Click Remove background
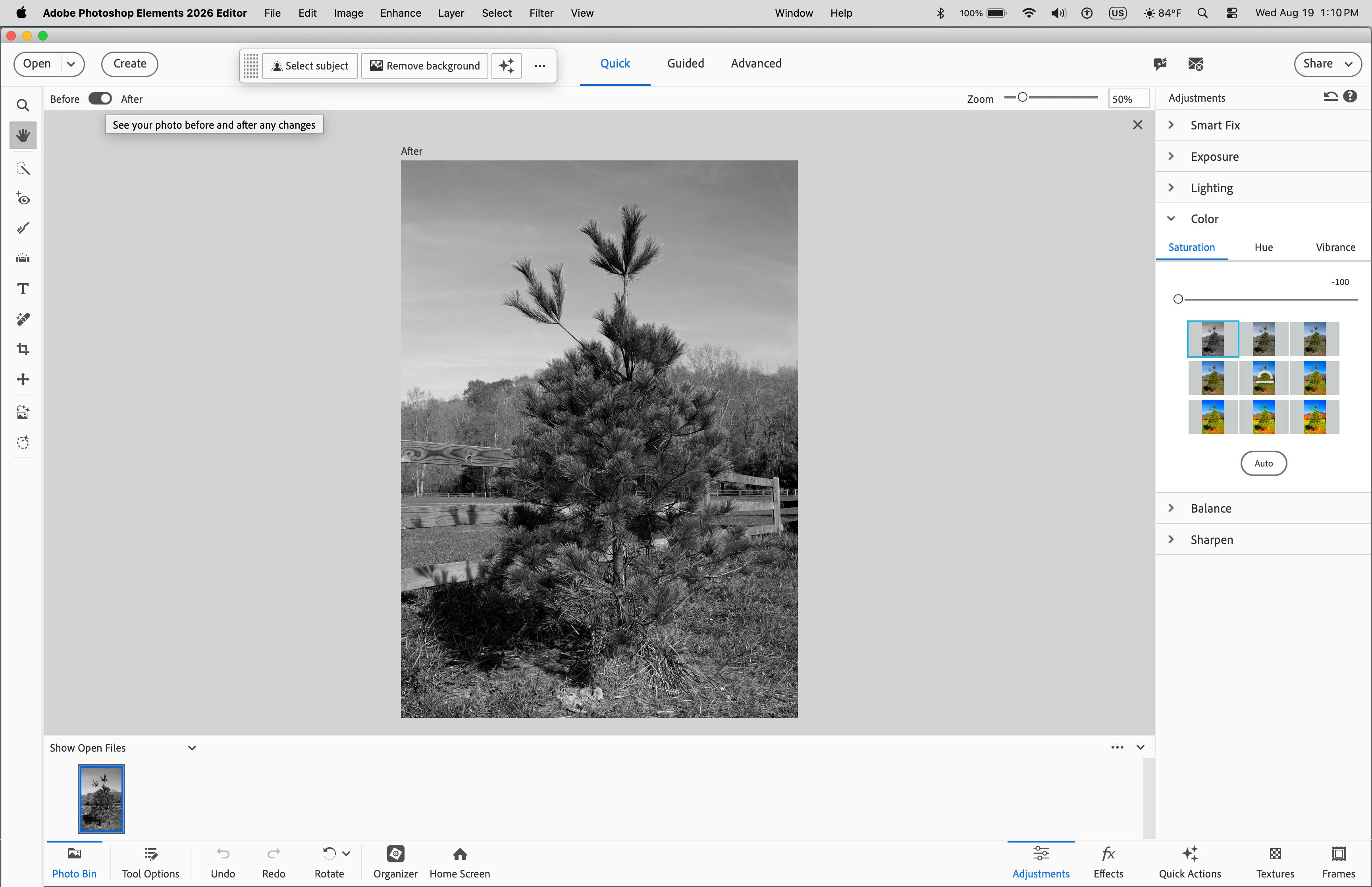Screen dimensions: 1372x887 pyautogui.click(x=425, y=66)
